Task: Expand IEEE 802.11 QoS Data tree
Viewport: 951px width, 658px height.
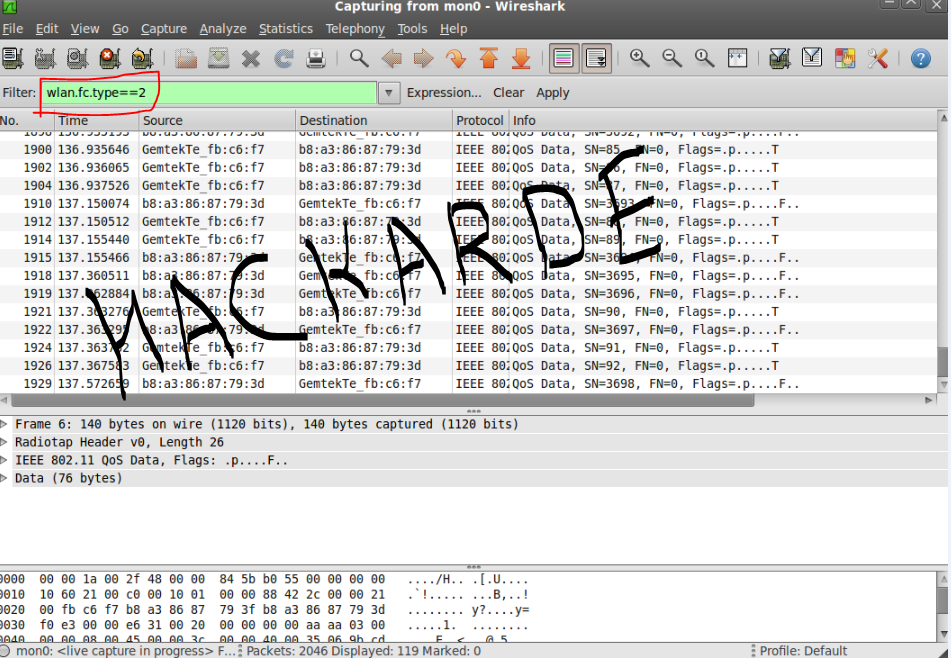Action: pos(4,460)
